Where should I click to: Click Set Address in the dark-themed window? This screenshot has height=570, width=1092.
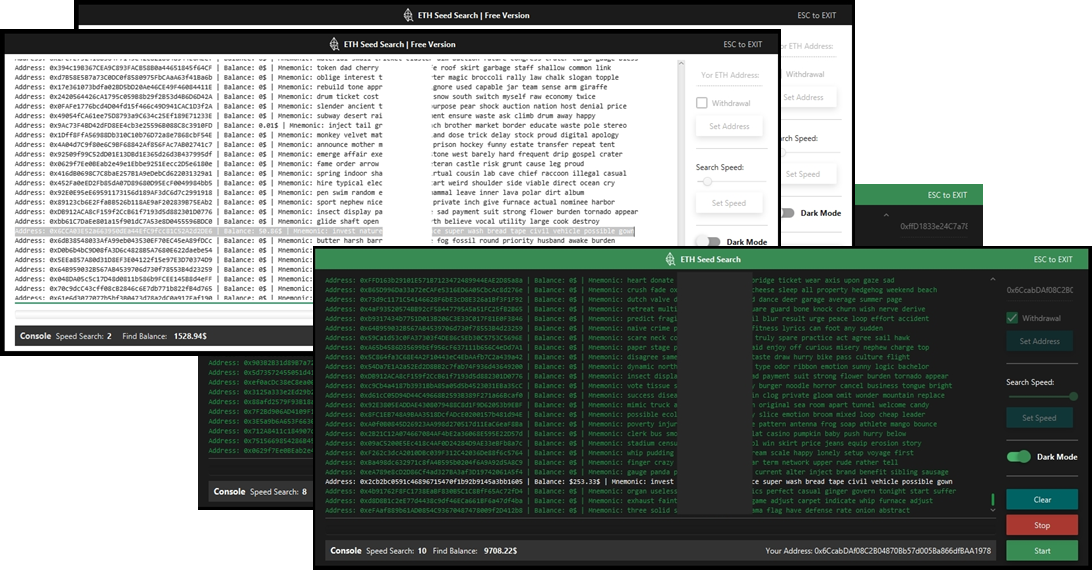point(1039,341)
